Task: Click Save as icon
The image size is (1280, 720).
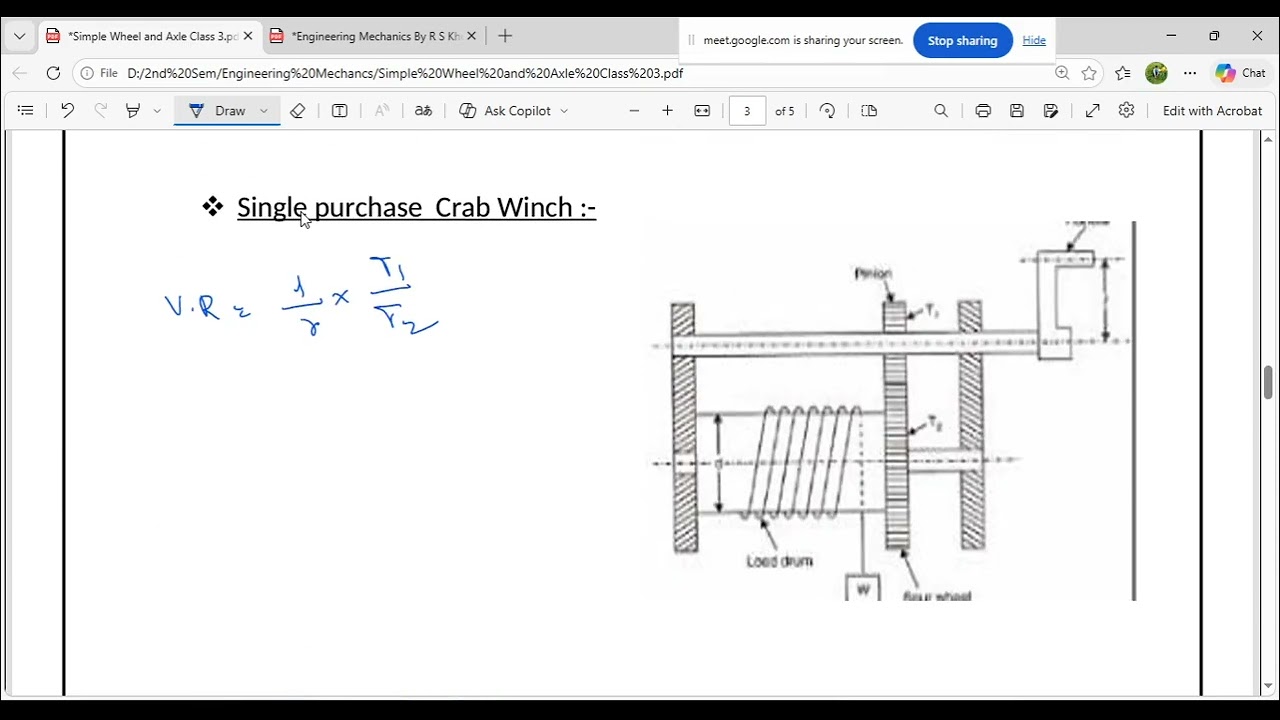Action: pos(1051,111)
